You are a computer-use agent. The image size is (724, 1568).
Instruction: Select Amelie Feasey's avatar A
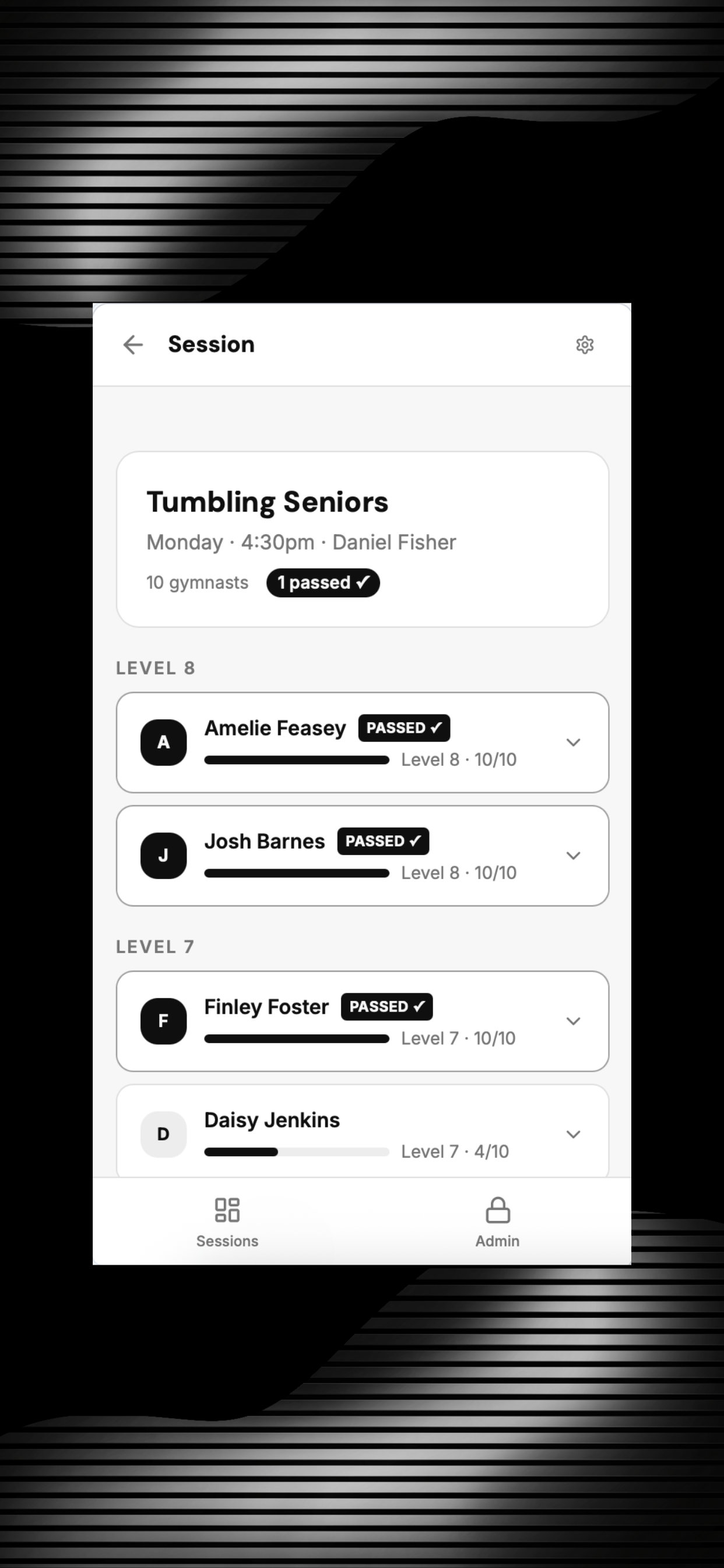point(164,743)
